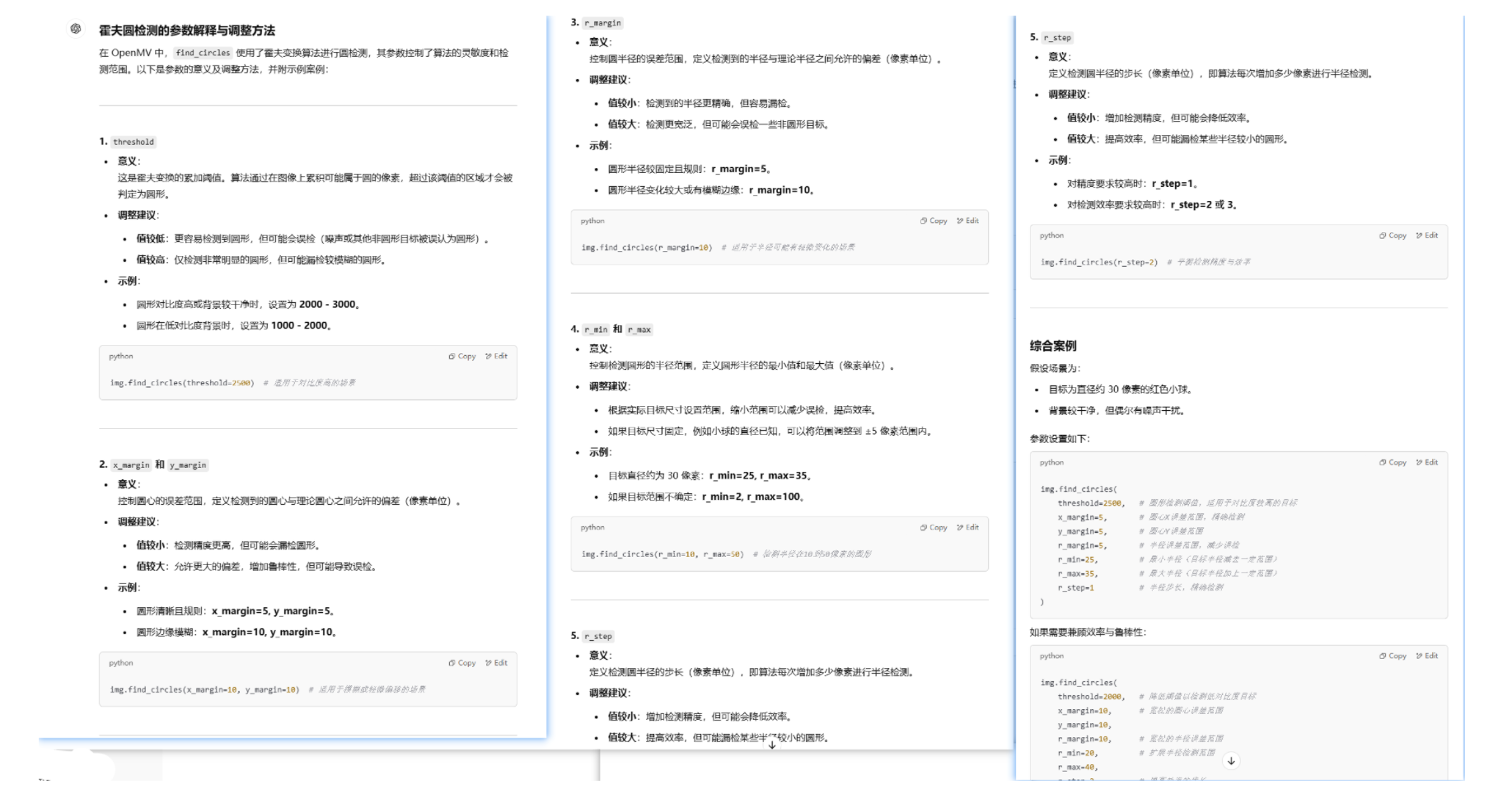
Task: Click the bold text r_min=25, r_max=35
Action: click(x=758, y=476)
